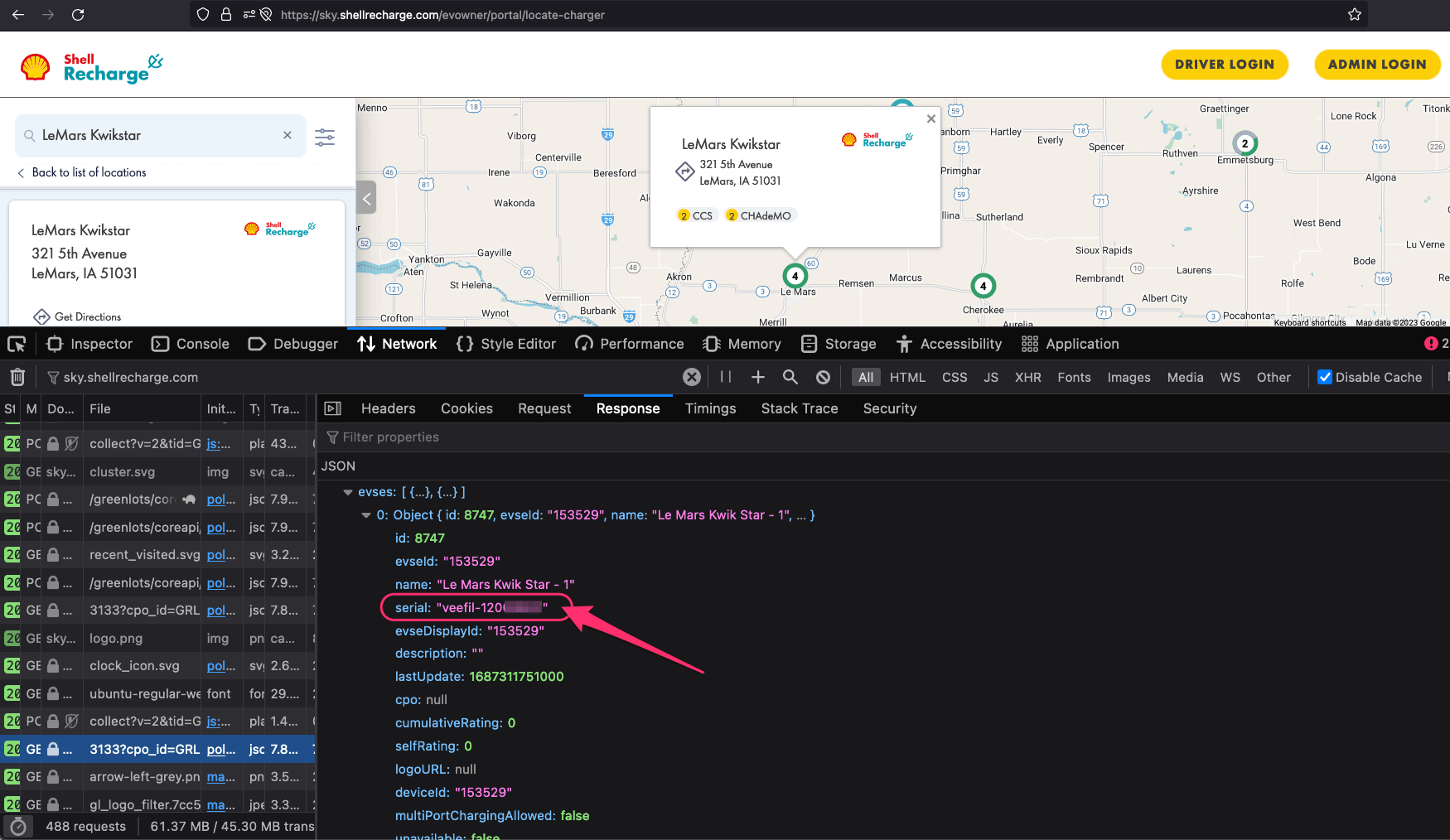This screenshot has width=1450, height=840.
Task: Toggle the raw response view icon
Action: pos(333,408)
